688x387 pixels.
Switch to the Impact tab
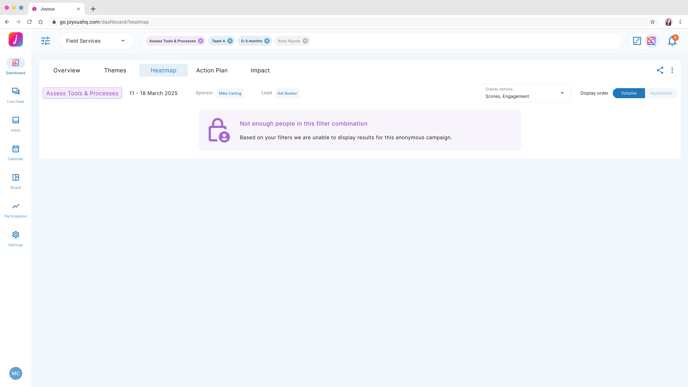click(x=260, y=70)
